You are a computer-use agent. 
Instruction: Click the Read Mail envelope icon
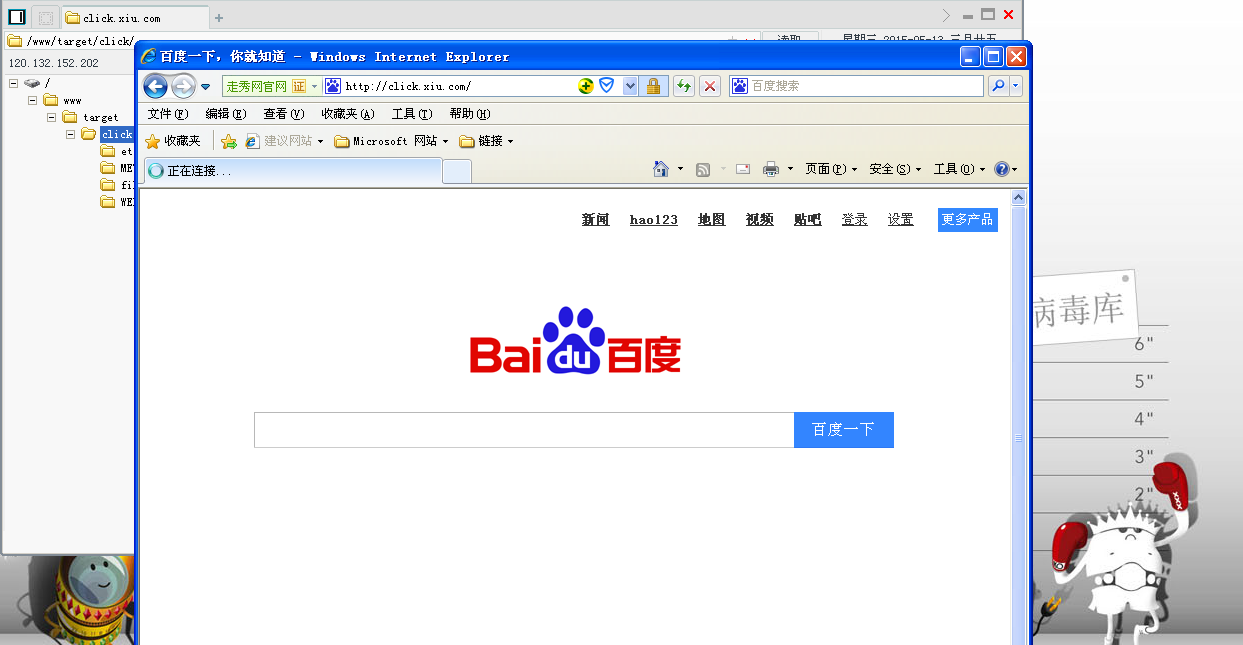(x=743, y=169)
